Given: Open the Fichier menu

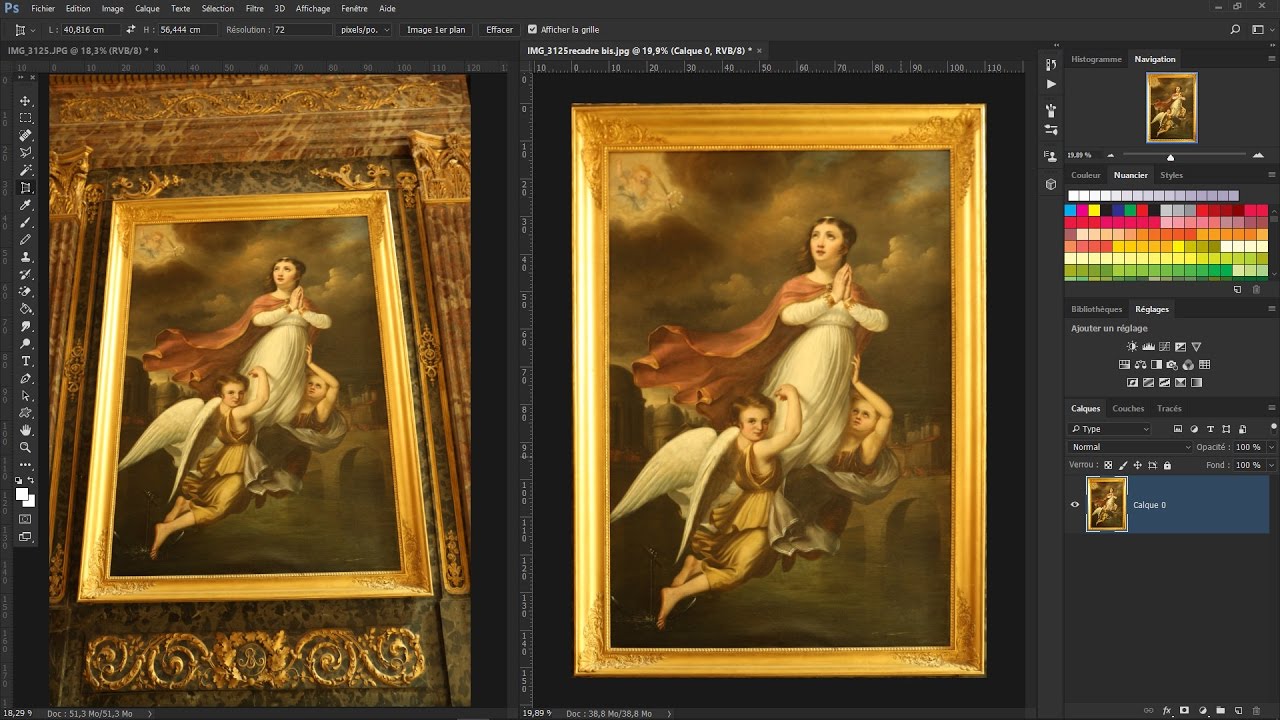Looking at the screenshot, I should (x=43, y=8).
